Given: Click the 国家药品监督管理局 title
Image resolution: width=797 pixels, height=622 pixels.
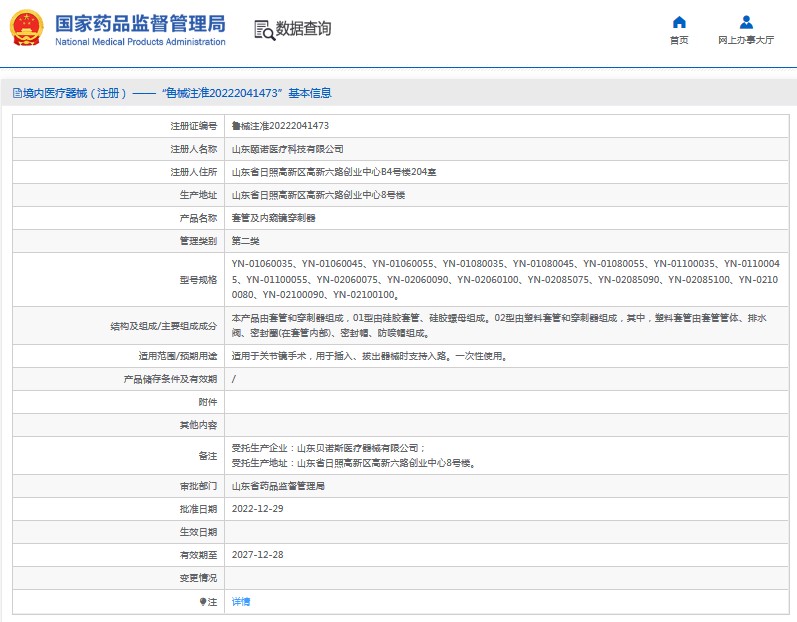Looking at the screenshot, I should click(x=140, y=23).
